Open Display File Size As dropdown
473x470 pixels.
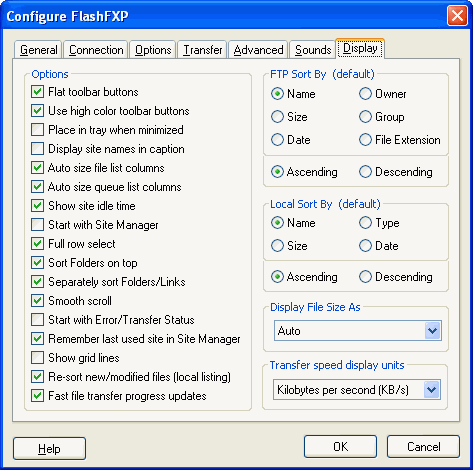tap(358, 331)
